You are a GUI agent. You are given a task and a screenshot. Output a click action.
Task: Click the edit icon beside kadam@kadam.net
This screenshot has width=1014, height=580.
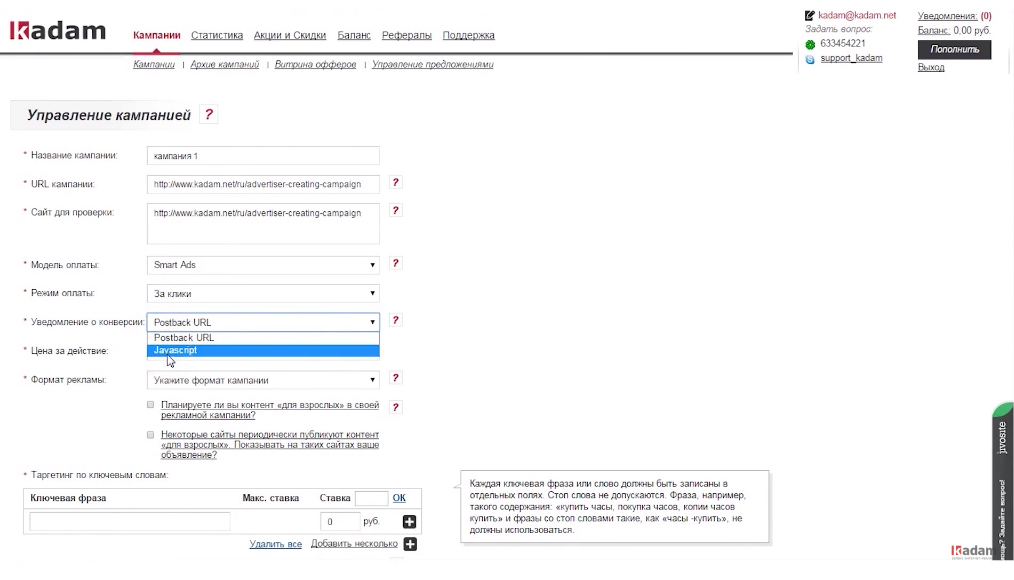point(810,16)
